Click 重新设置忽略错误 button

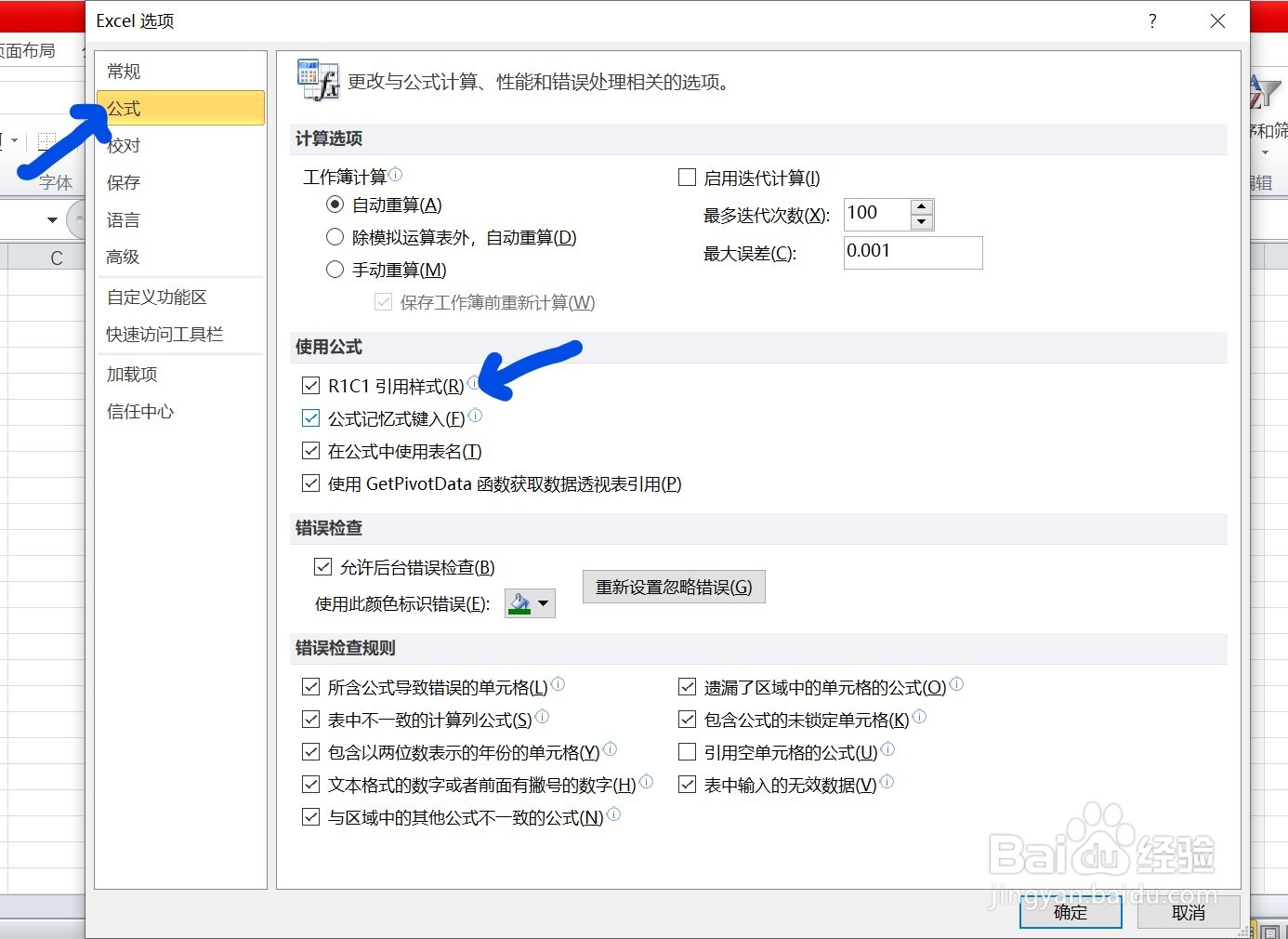(x=673, y=586)
